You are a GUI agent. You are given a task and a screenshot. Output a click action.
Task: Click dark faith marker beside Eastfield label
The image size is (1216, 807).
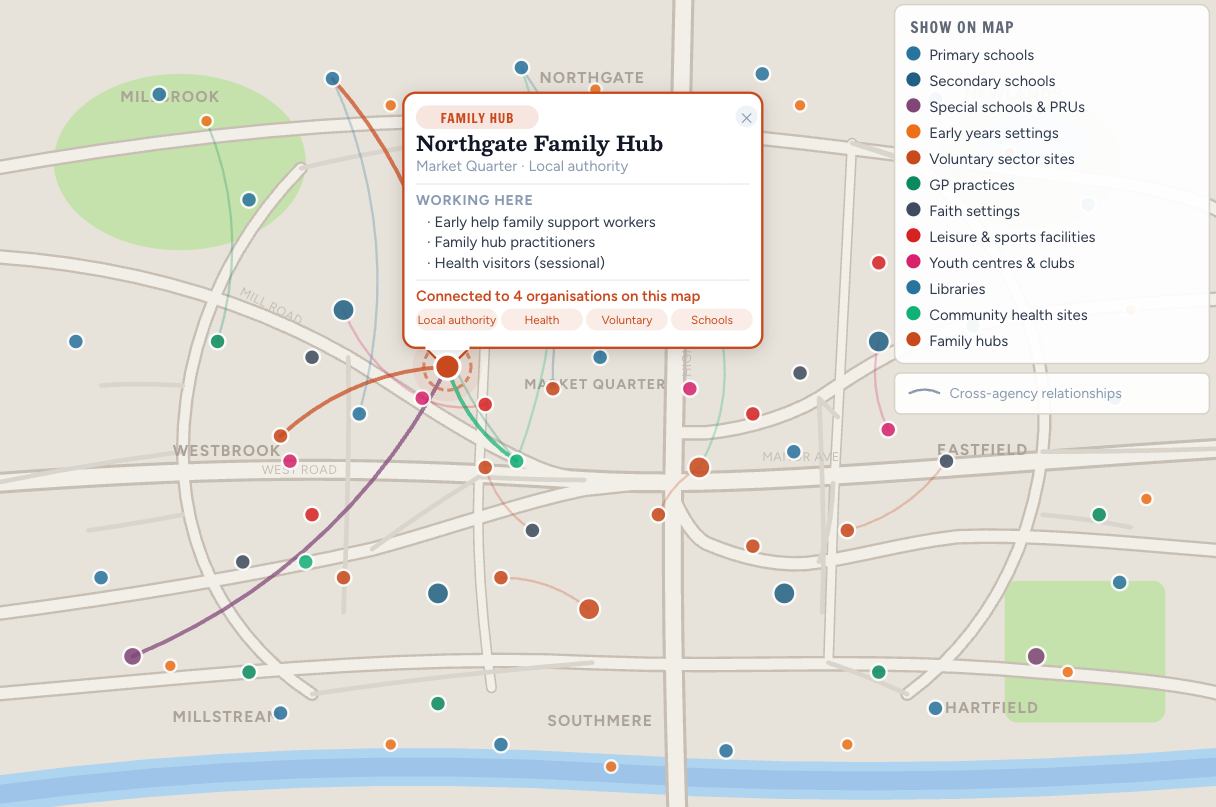click(x=946, y=461)
